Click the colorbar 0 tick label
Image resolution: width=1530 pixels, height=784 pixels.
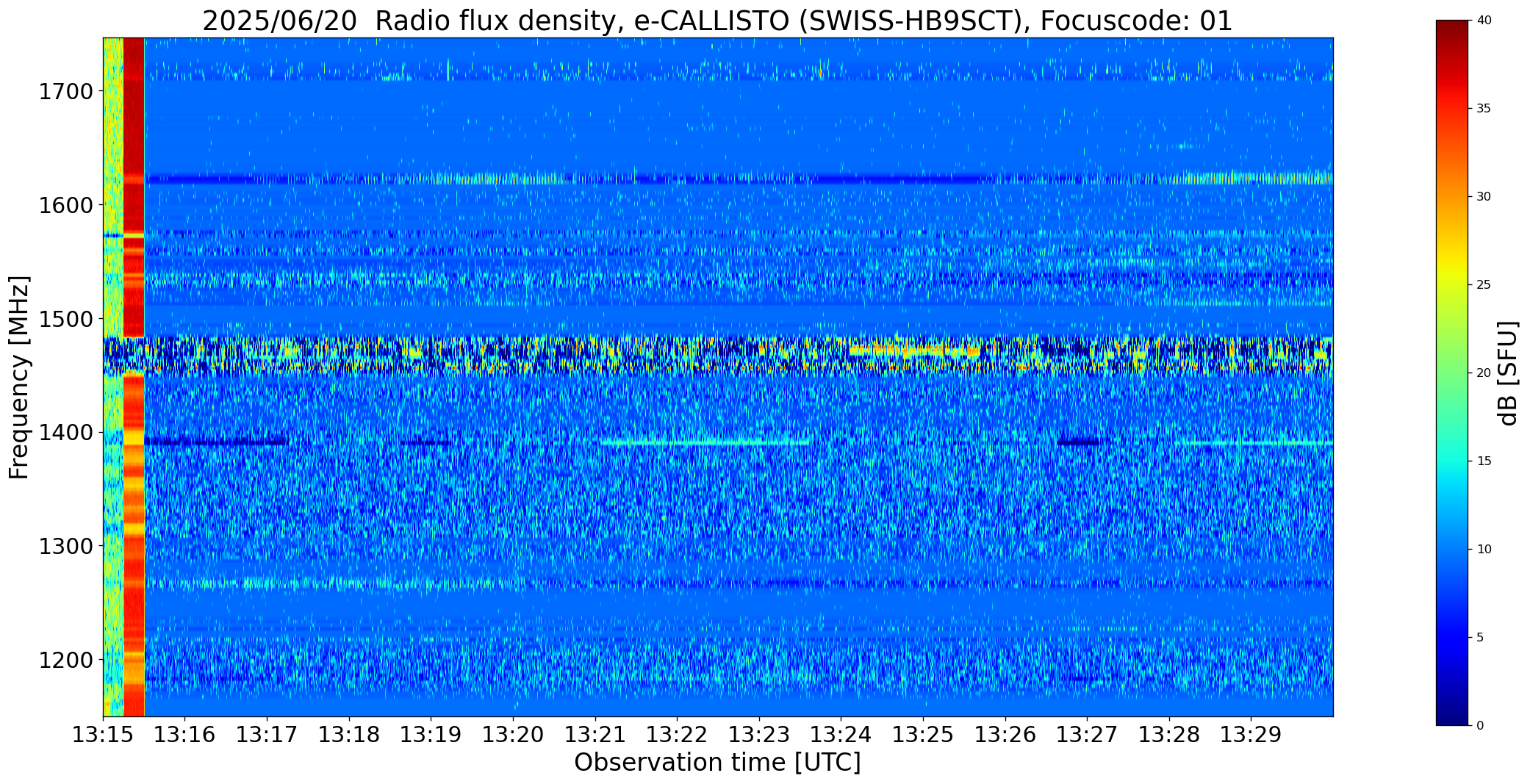coord(1480,726)
